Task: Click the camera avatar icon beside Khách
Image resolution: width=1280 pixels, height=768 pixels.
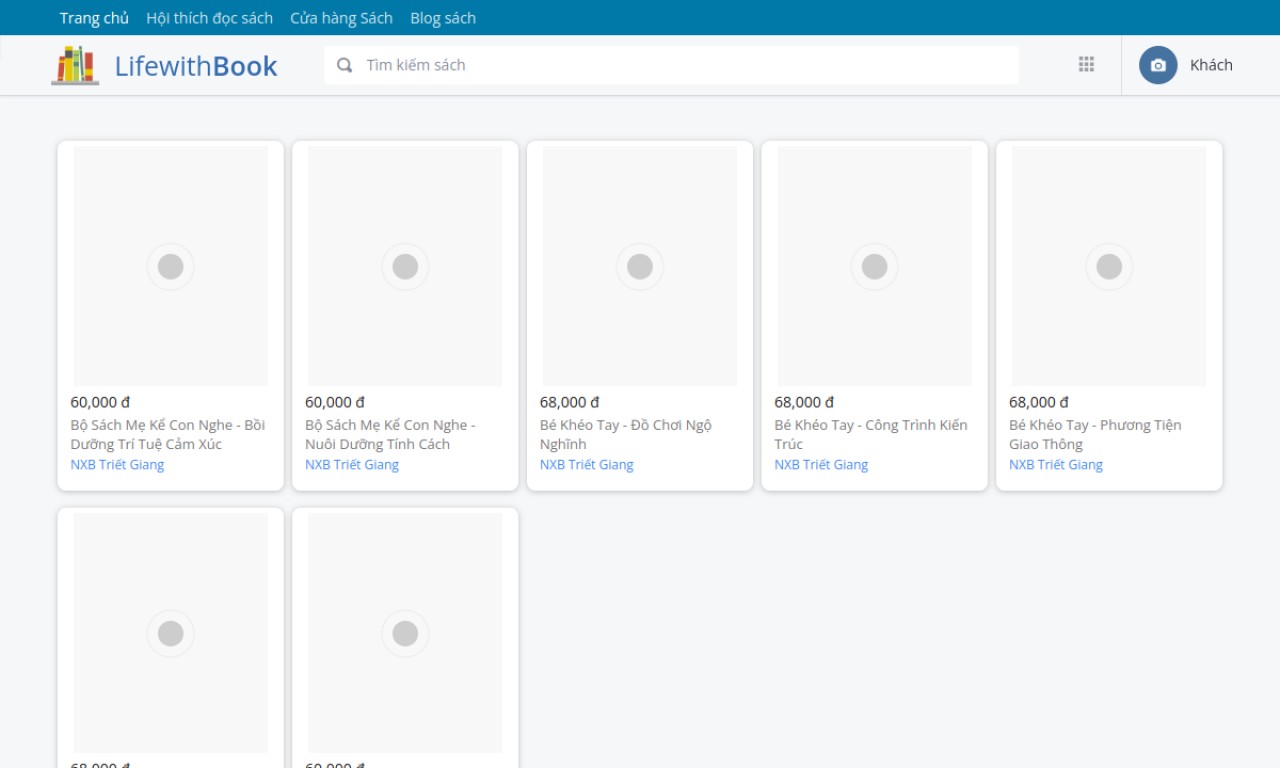Action: click(x=1158, y=65)
